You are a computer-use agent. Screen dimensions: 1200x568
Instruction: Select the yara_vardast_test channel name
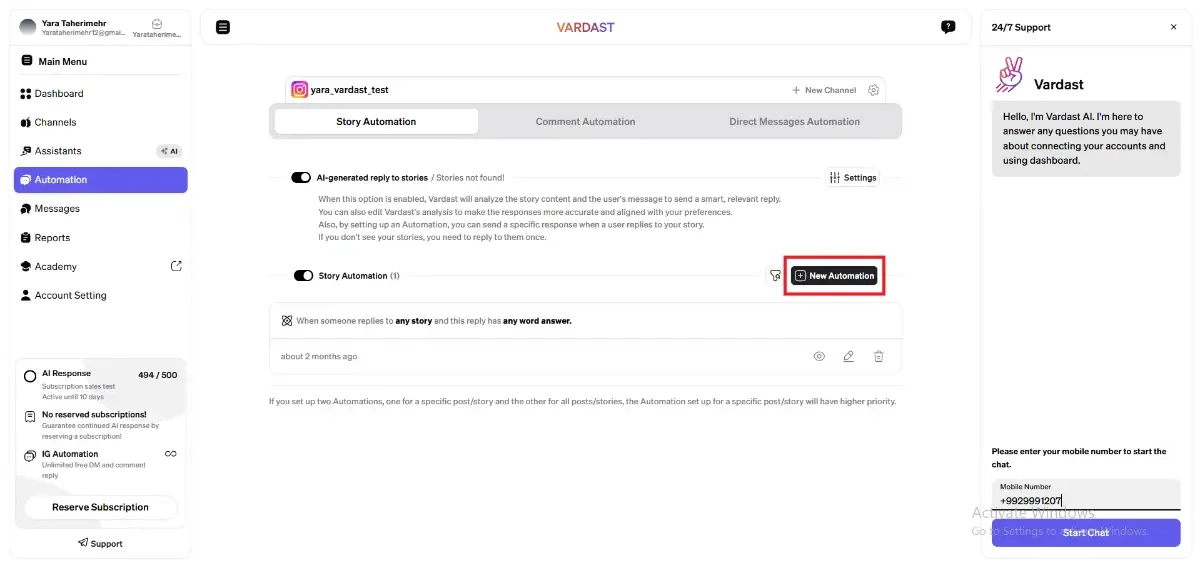pos(349,90)
